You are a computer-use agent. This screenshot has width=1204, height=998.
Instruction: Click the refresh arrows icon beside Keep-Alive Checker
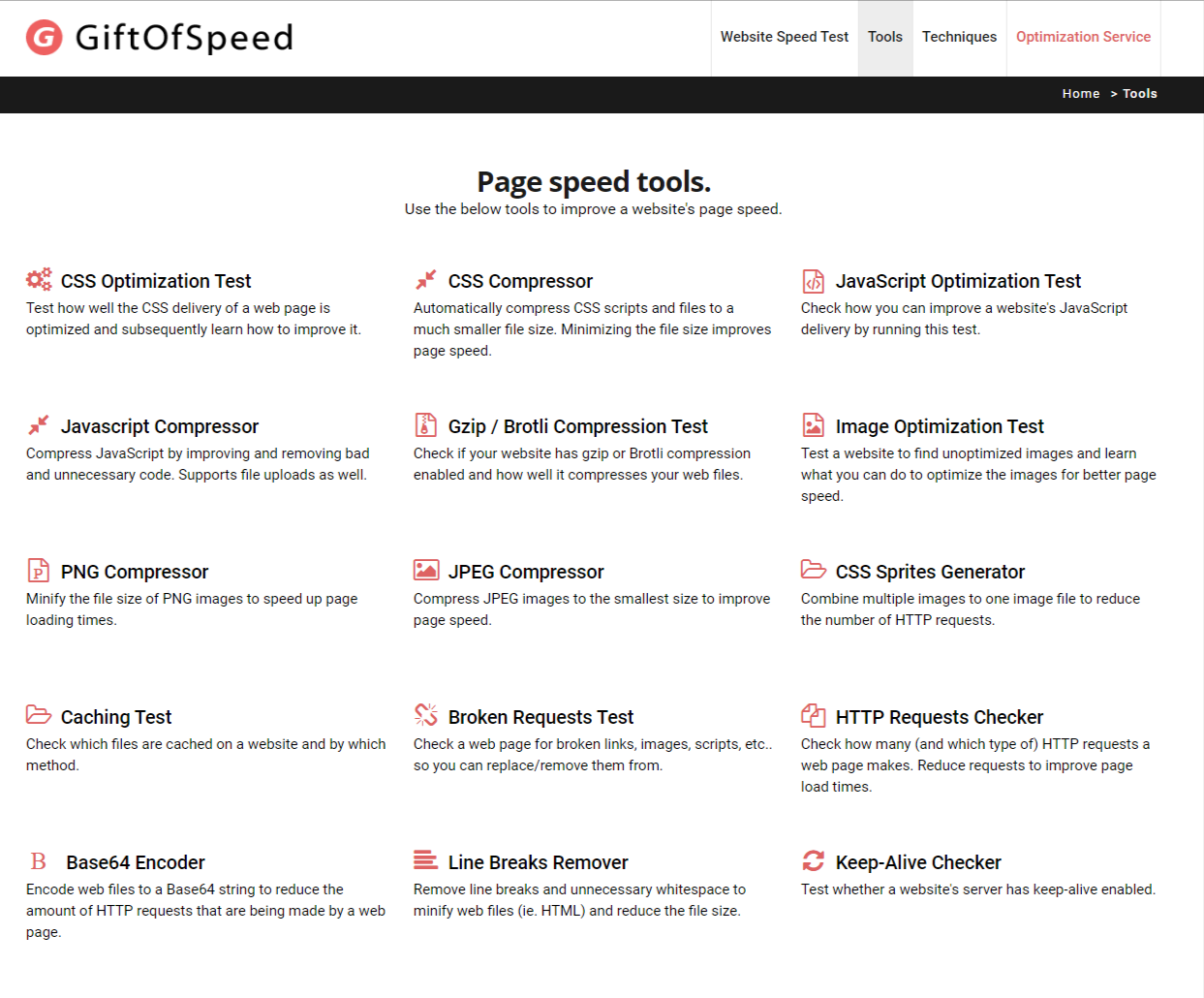[813, 860]
